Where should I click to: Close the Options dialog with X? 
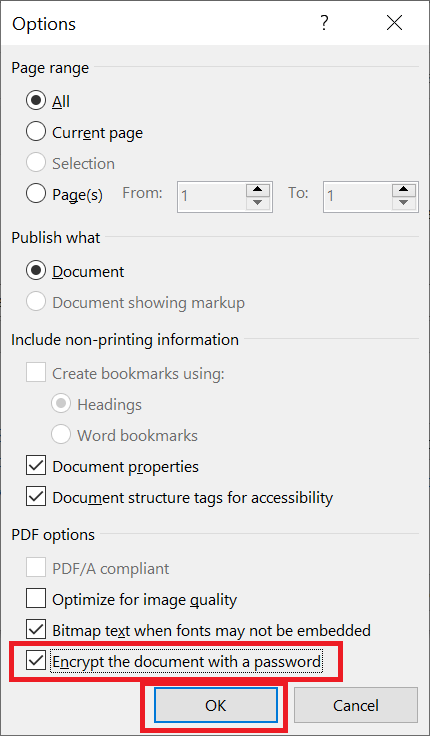[394, 23]
